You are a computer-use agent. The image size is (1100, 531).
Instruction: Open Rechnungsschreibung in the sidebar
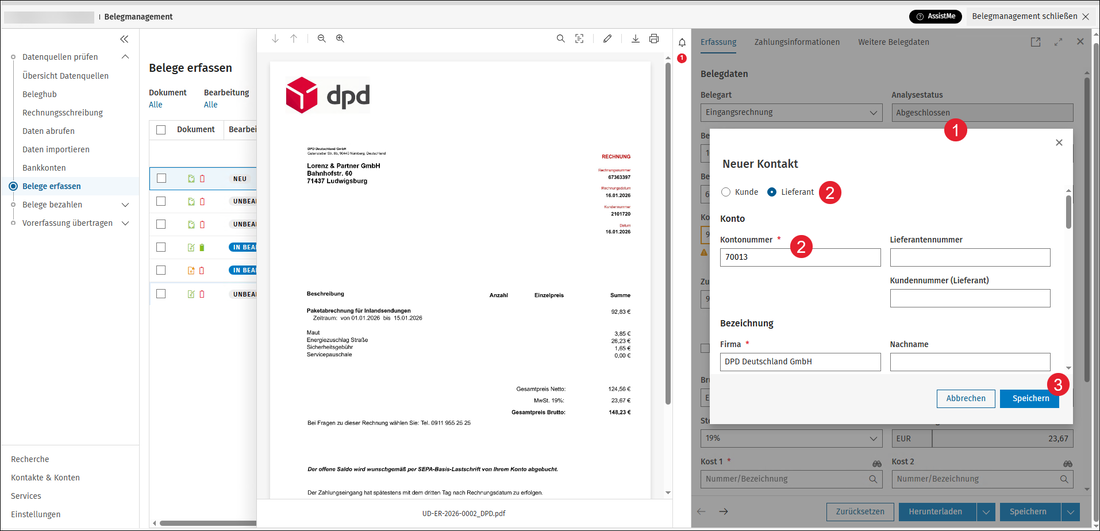pyautogui.click(x=62, y=112)
